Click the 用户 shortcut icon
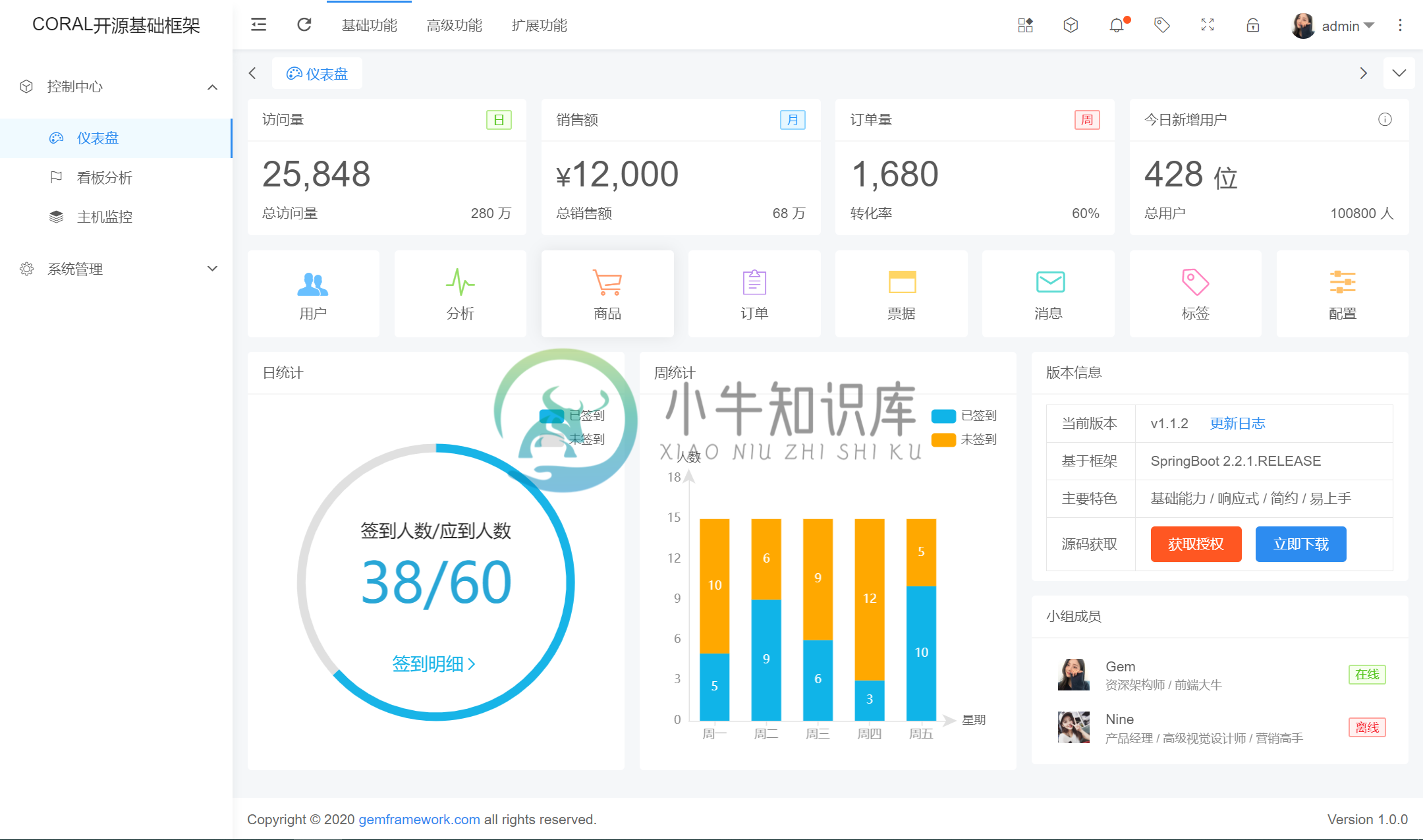Image resolution: width=1423 pixels, height=840 pixels. coord(313,283)
